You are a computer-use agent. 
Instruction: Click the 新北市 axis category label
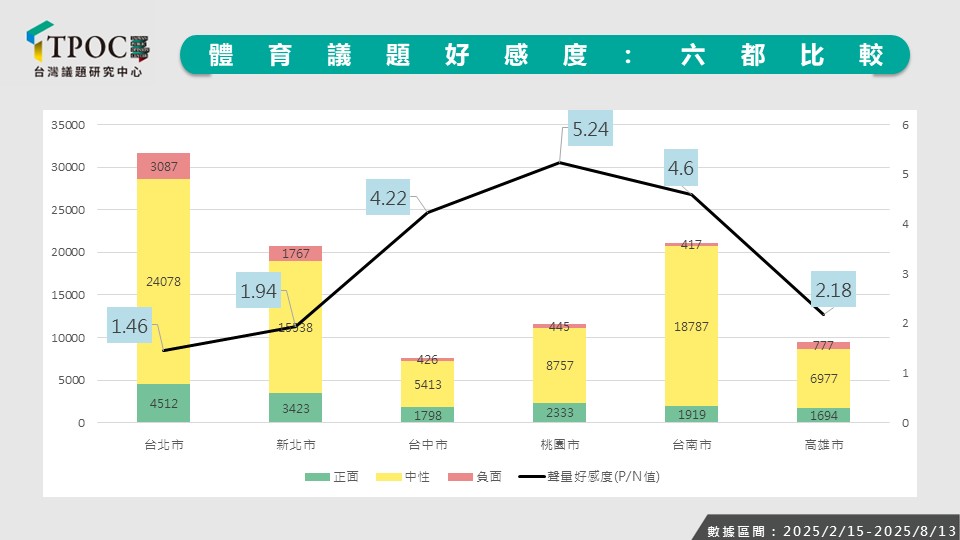[x=296, y=444]
